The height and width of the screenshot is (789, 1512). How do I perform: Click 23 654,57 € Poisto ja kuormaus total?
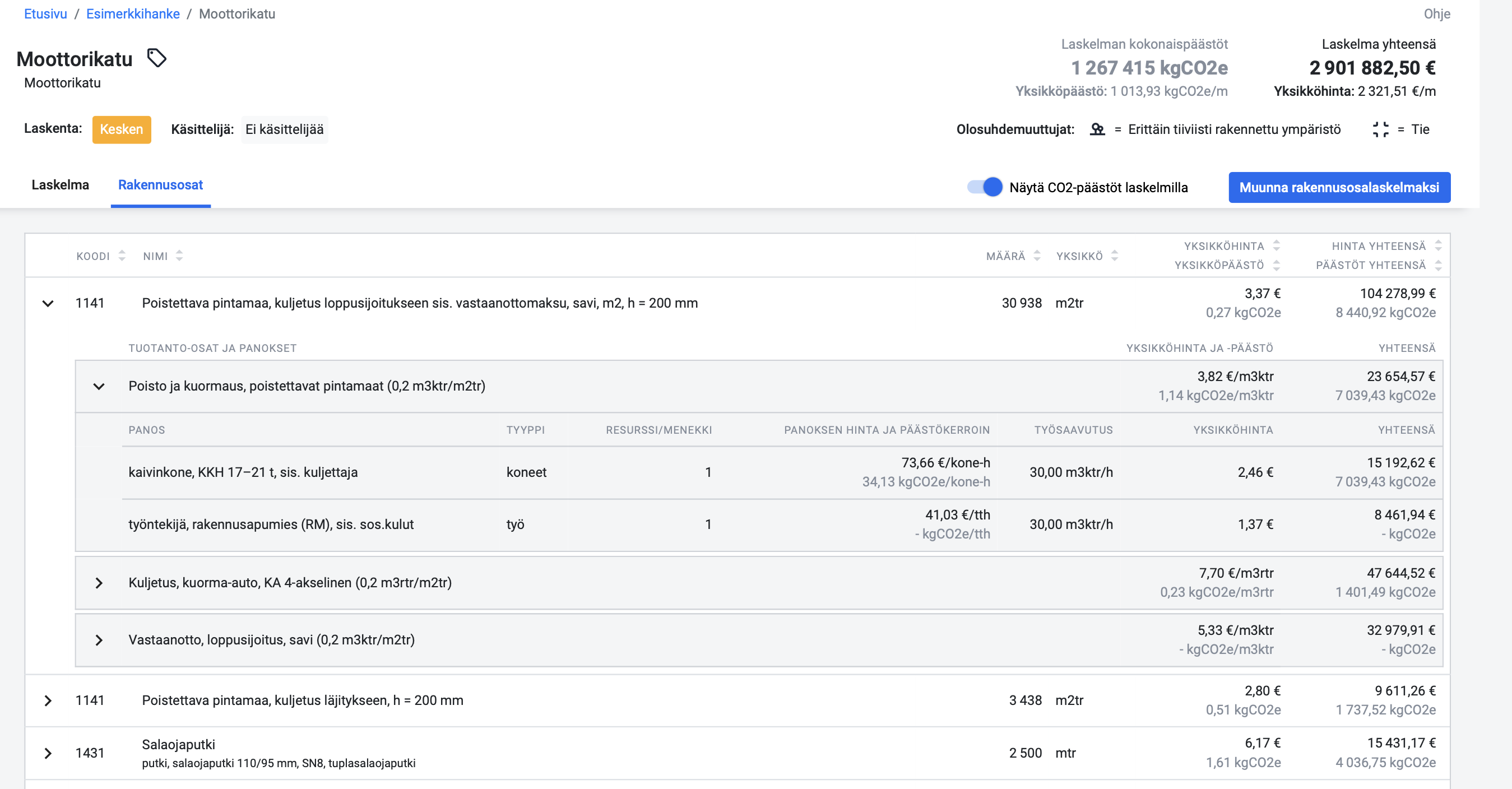coord(1401,377)
